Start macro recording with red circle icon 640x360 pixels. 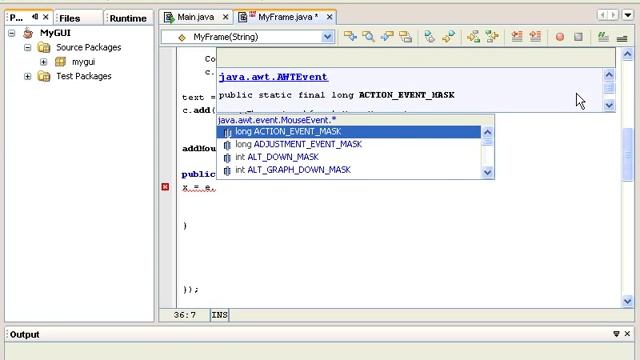560,37
